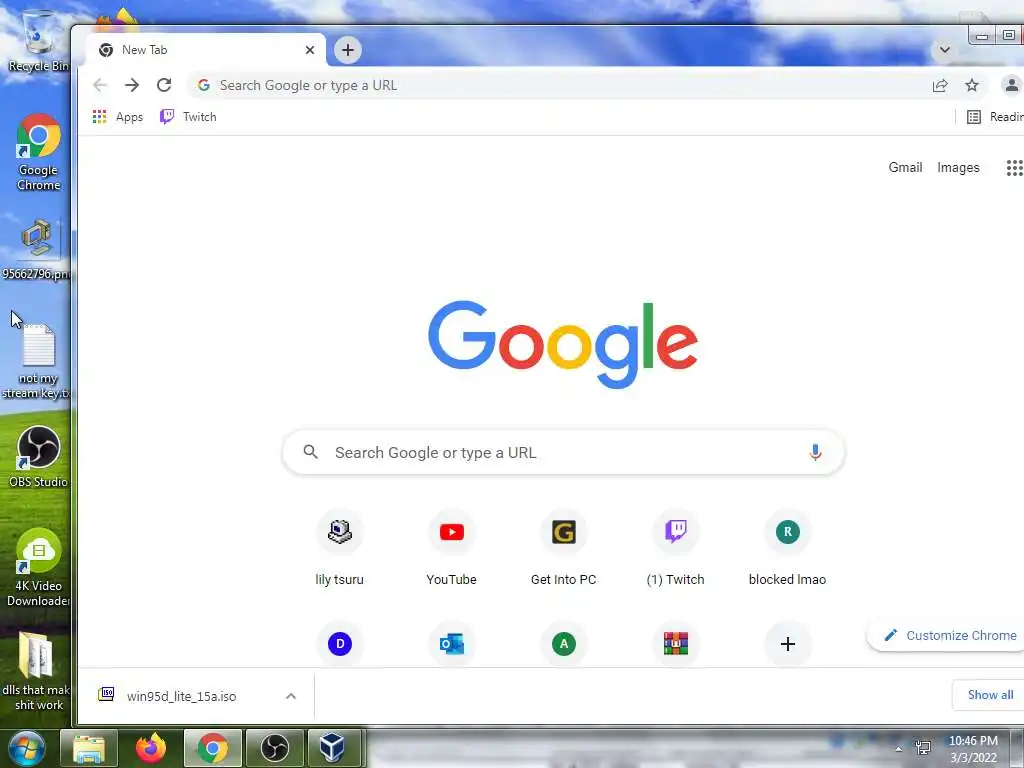Add a new shortcut with the plus tile
Viewport: 1024px width, 768px height.
pos(788,644)
